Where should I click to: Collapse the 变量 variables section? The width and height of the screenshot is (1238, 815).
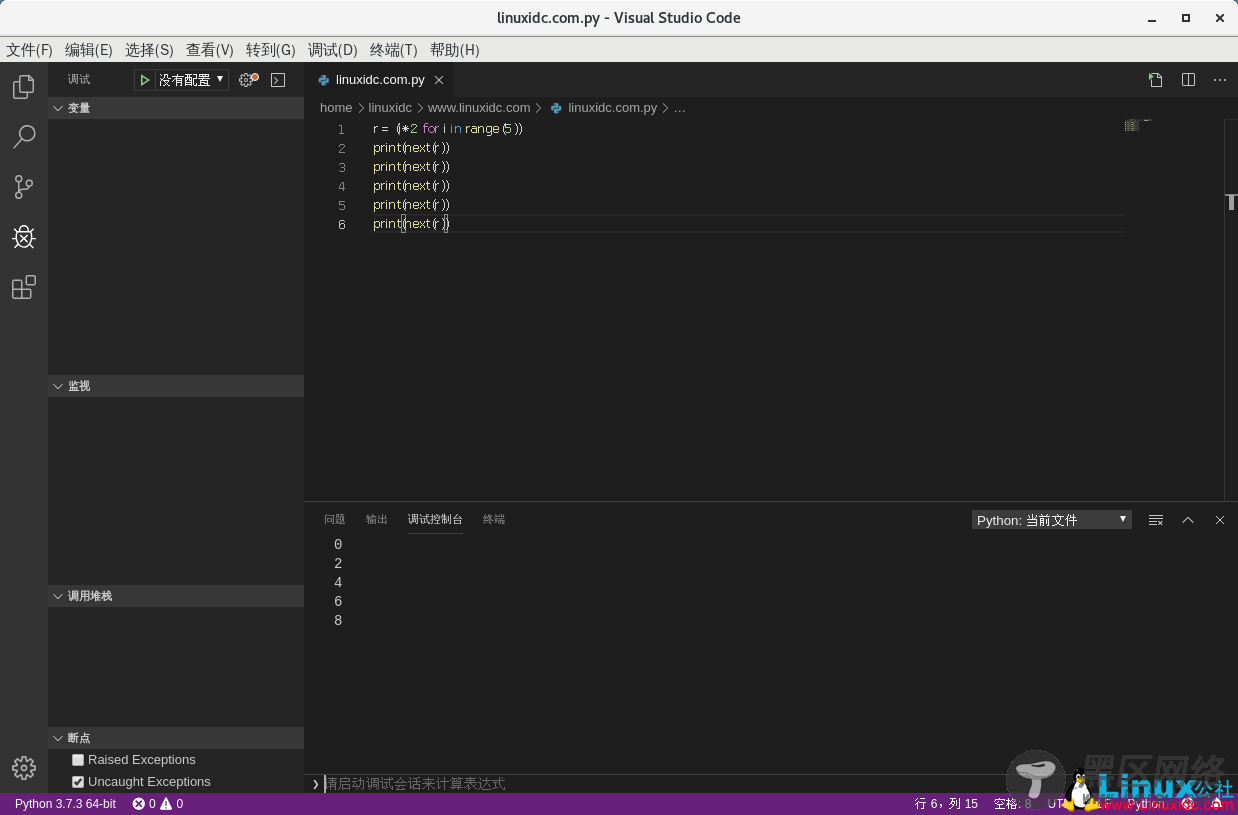pyautogui.click(x=79, y=108)
